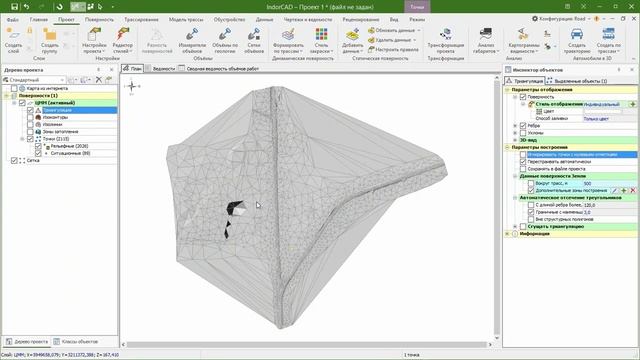
Task: Uncheck the Сетка layer checkbox
Action: [x=14, y=161]
